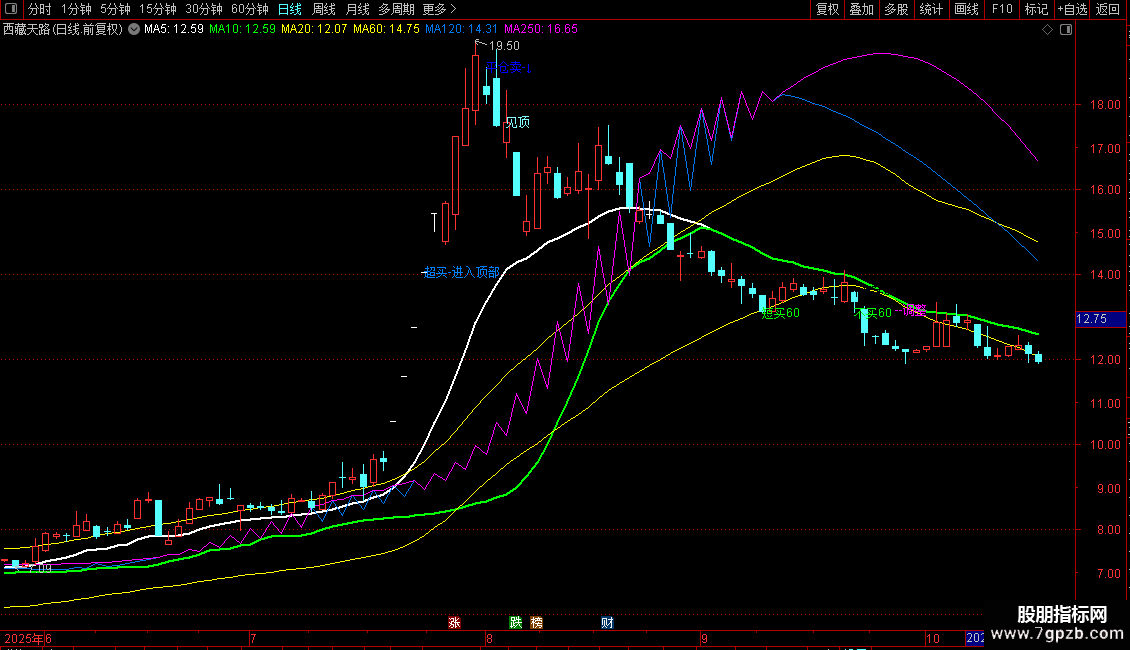Add stock via +自选 button
Screen dimensions: 1130x650
click(x=1072, y=9)
